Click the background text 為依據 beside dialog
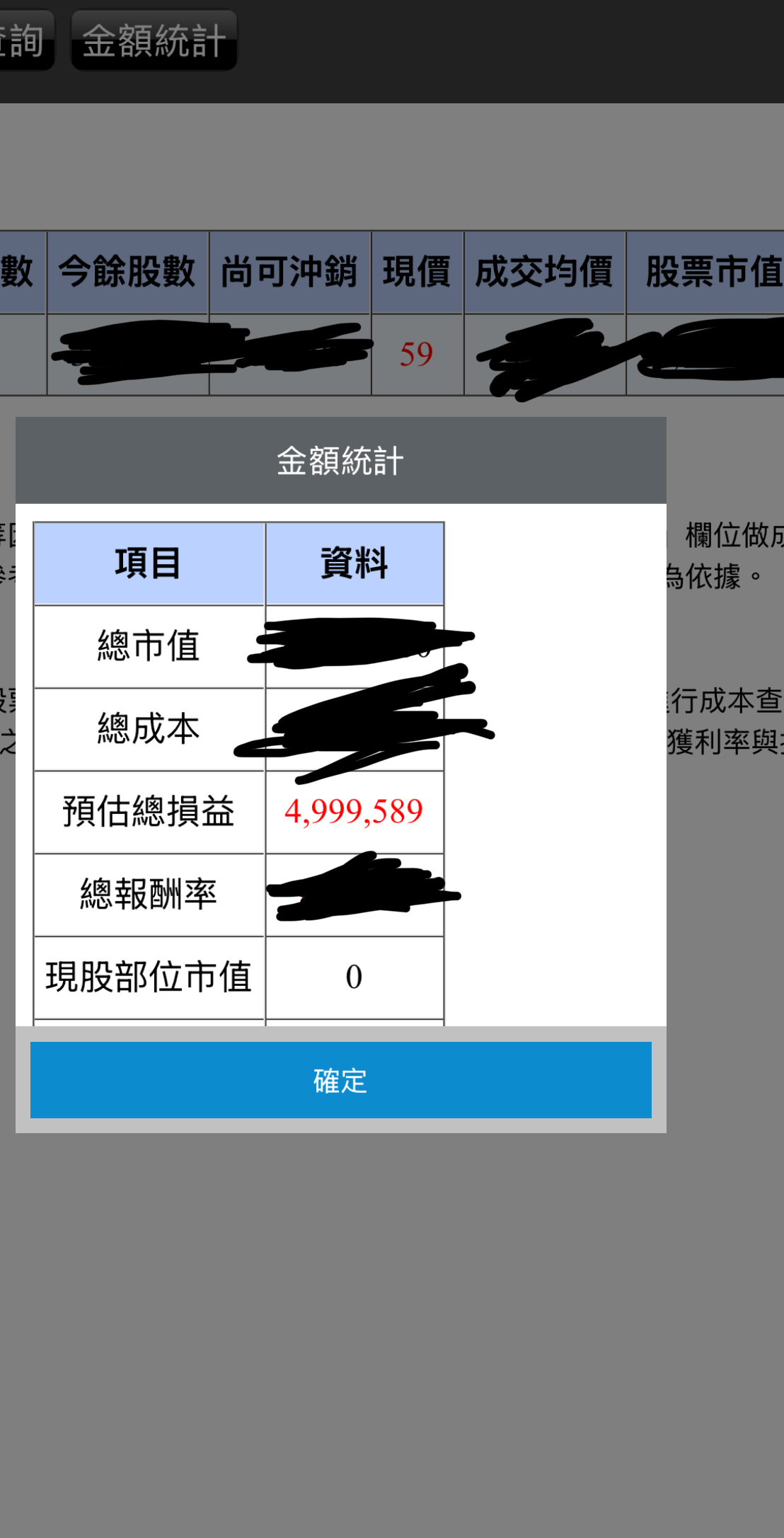 pyautogui.click(x=705, y=577)
